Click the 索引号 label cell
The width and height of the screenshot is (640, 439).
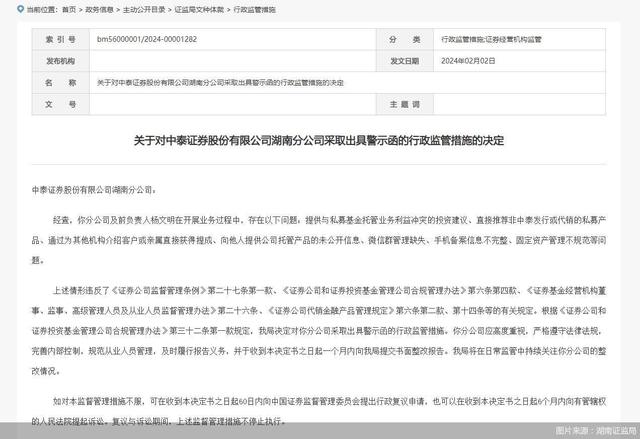point(61,40)
